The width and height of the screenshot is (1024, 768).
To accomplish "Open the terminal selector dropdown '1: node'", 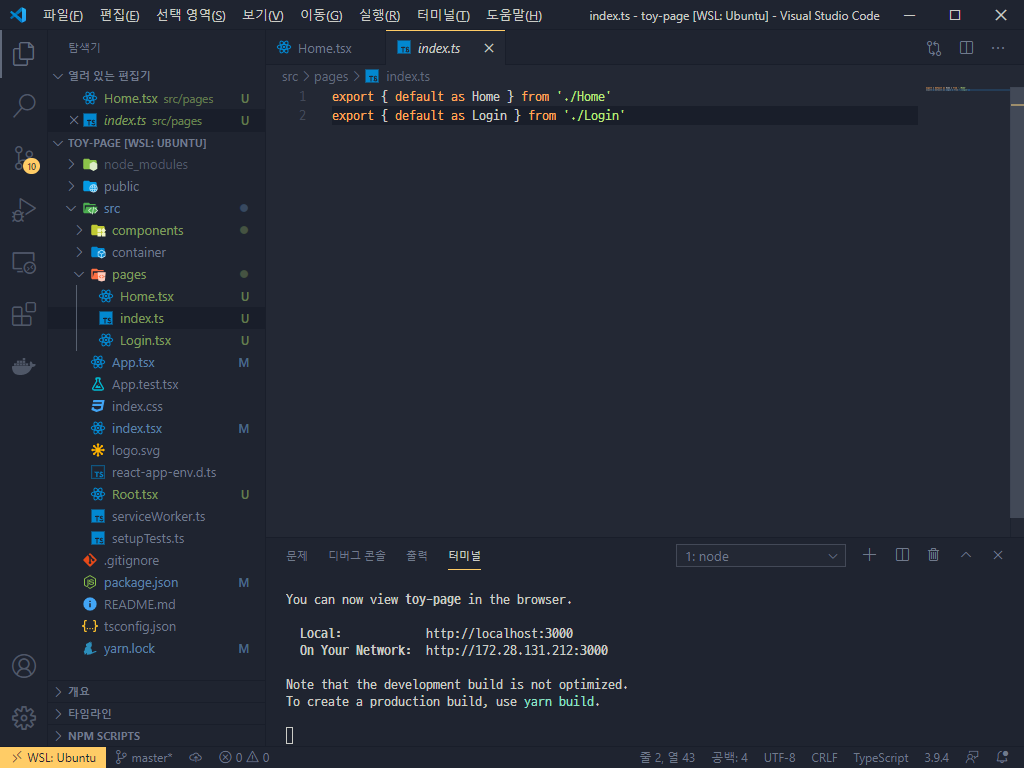I will click(761, 556).
